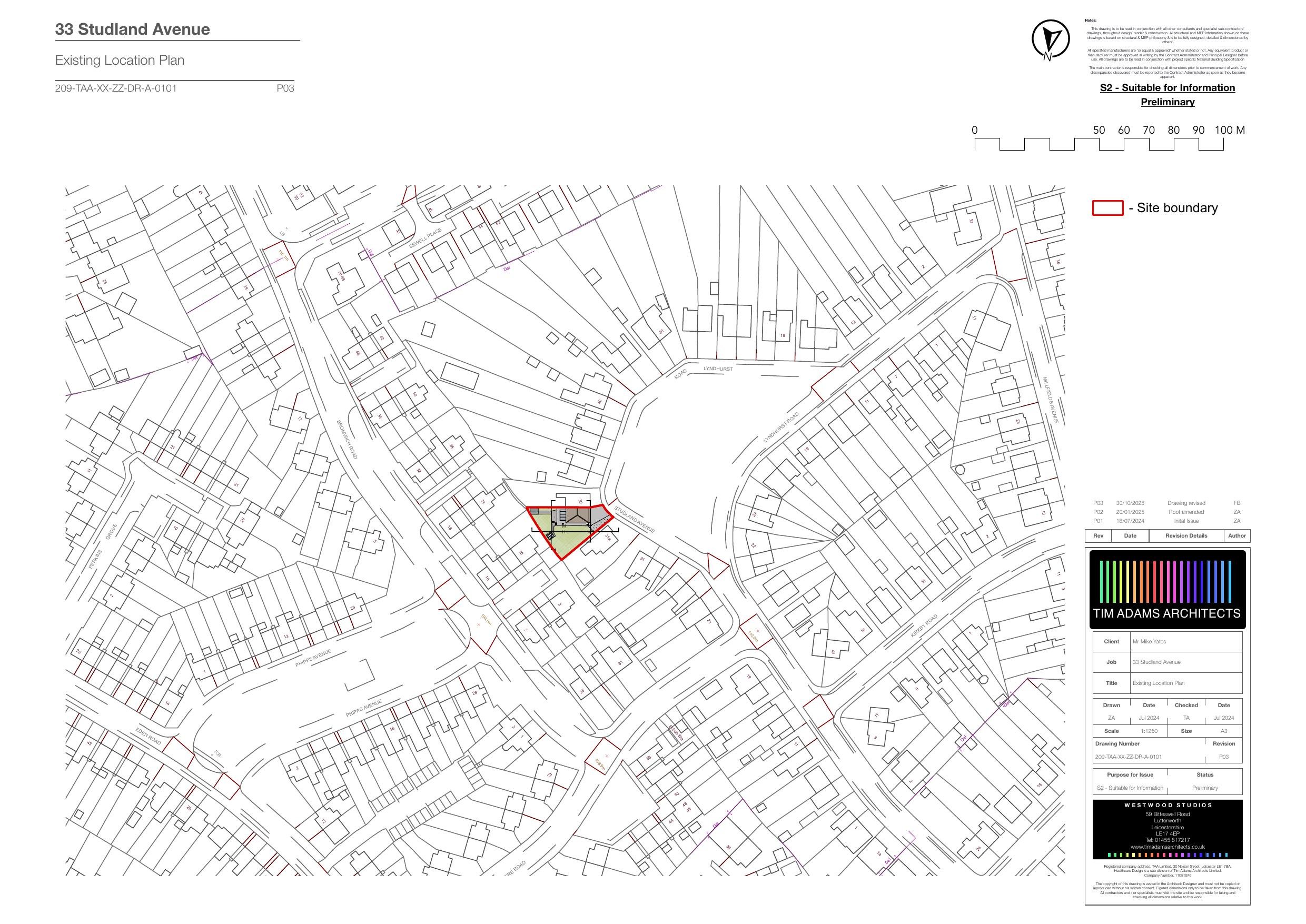
Task: Click the Existing Location Plan subtitle
Action: coord(120,61)
